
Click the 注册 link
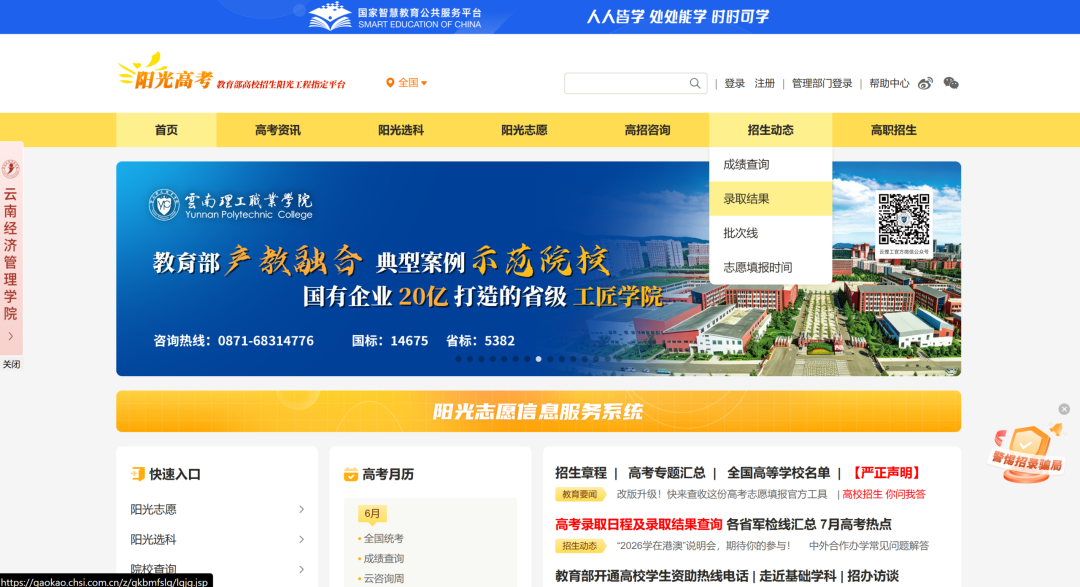coord(765,83)
